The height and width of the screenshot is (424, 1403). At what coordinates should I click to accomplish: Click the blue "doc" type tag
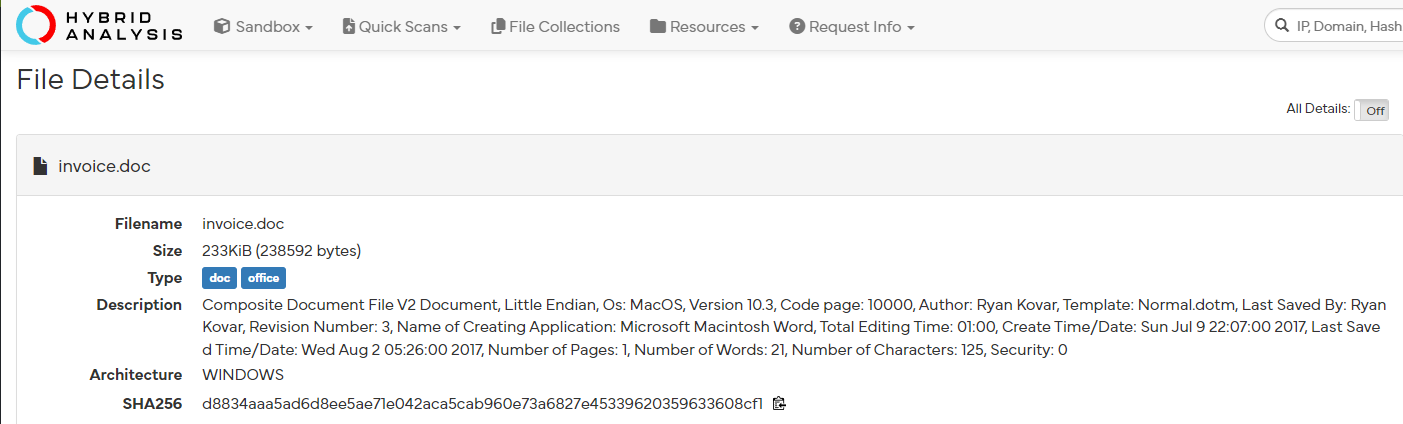(x=219, y=278)
